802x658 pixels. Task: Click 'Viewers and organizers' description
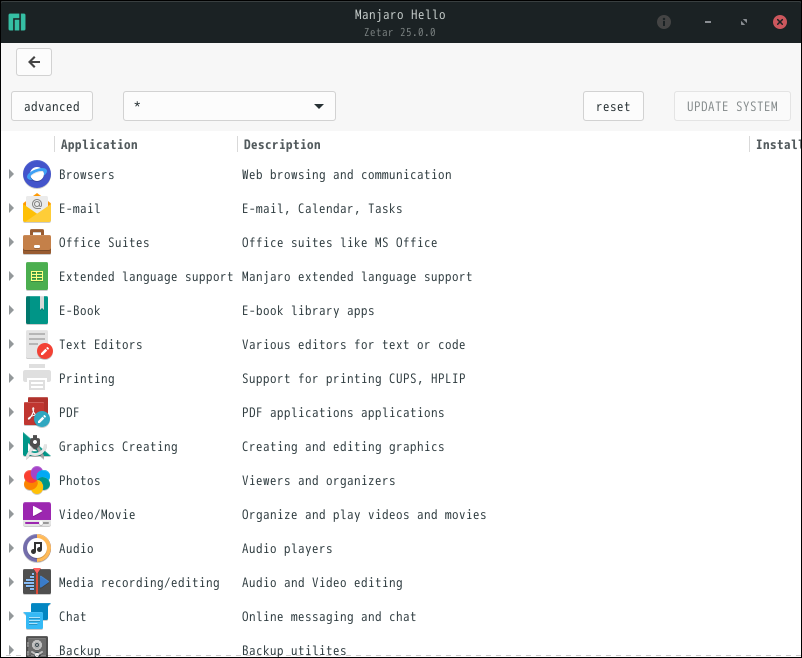click(319, 480)
